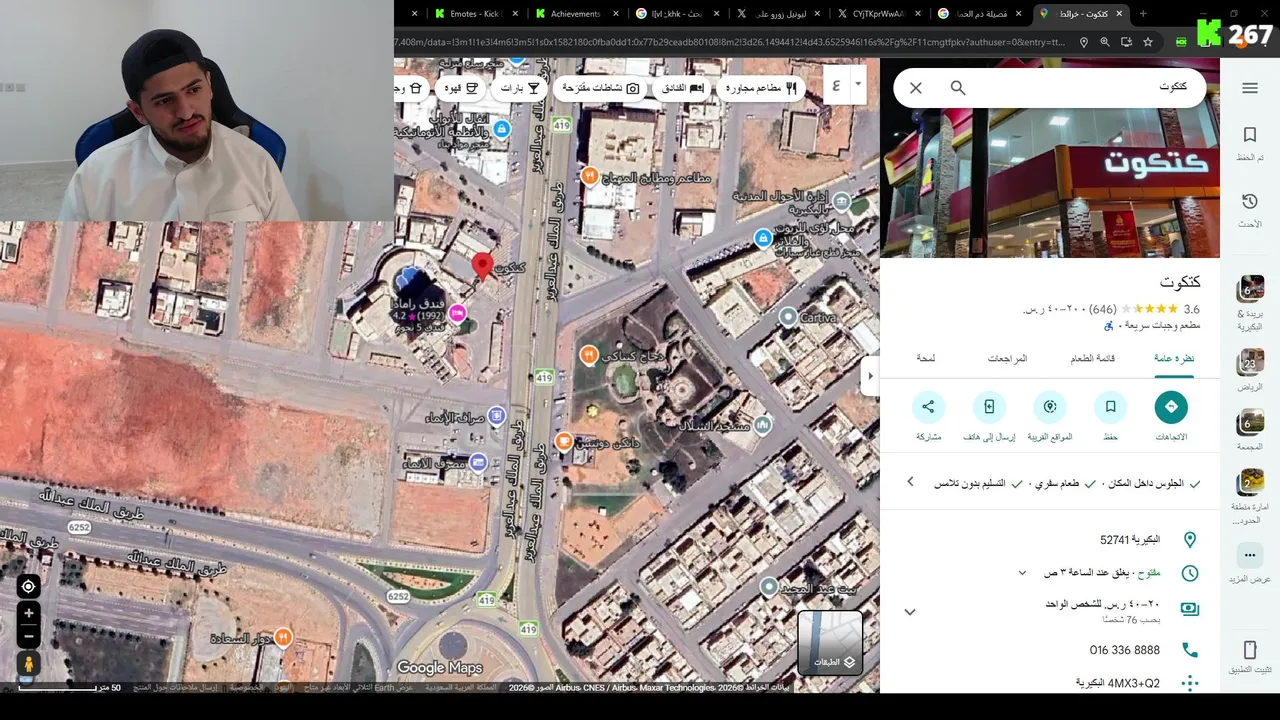Select دوار السعادة restaurant marker
Screen dimensions: 1280x720
tap(283, 636)
